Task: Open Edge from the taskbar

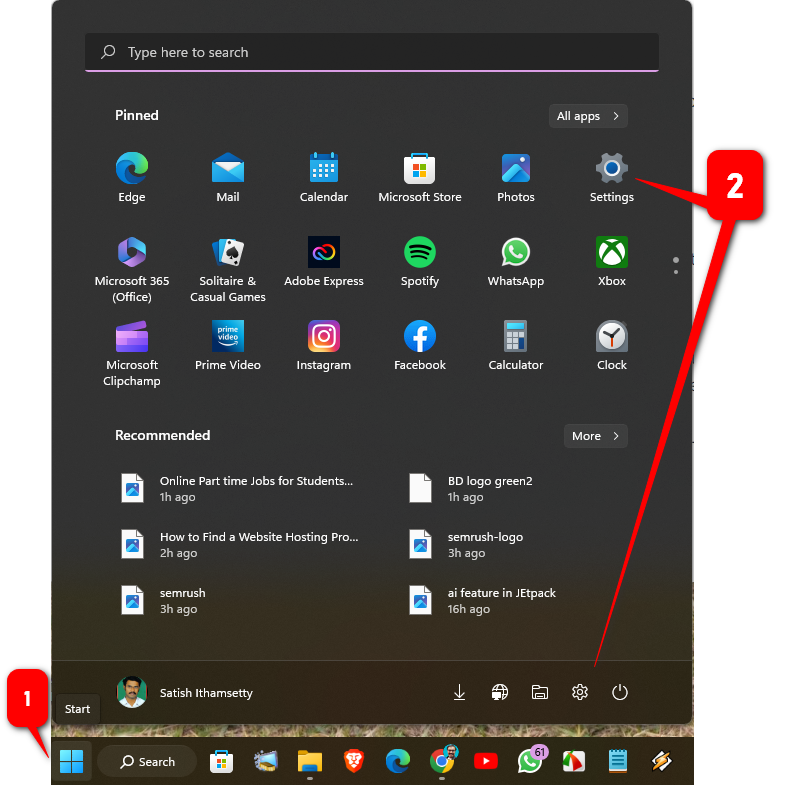Action: 398,761
